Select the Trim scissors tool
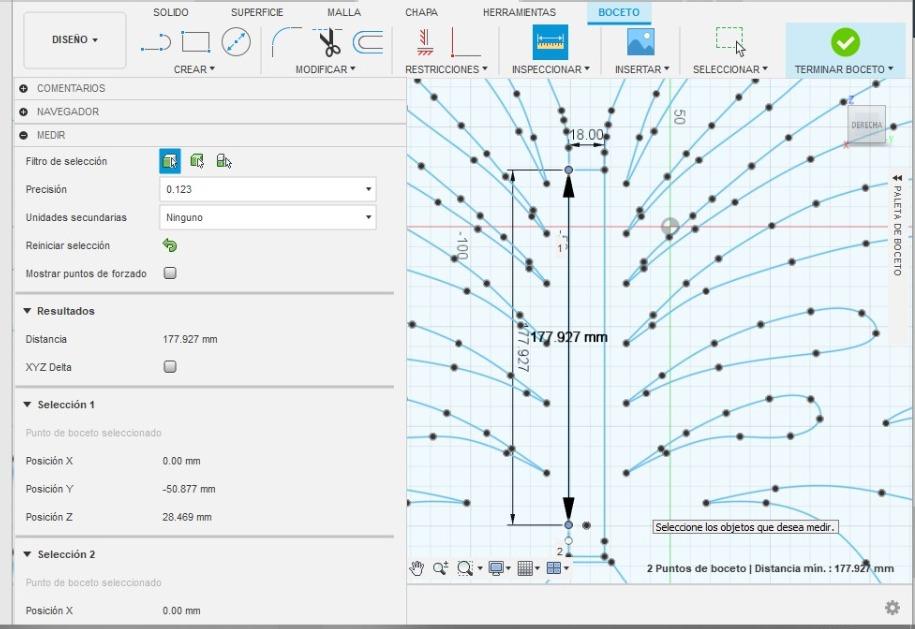The height and width of the screenshot is (629, 915). pyautogui.click(x=329, y=42)
